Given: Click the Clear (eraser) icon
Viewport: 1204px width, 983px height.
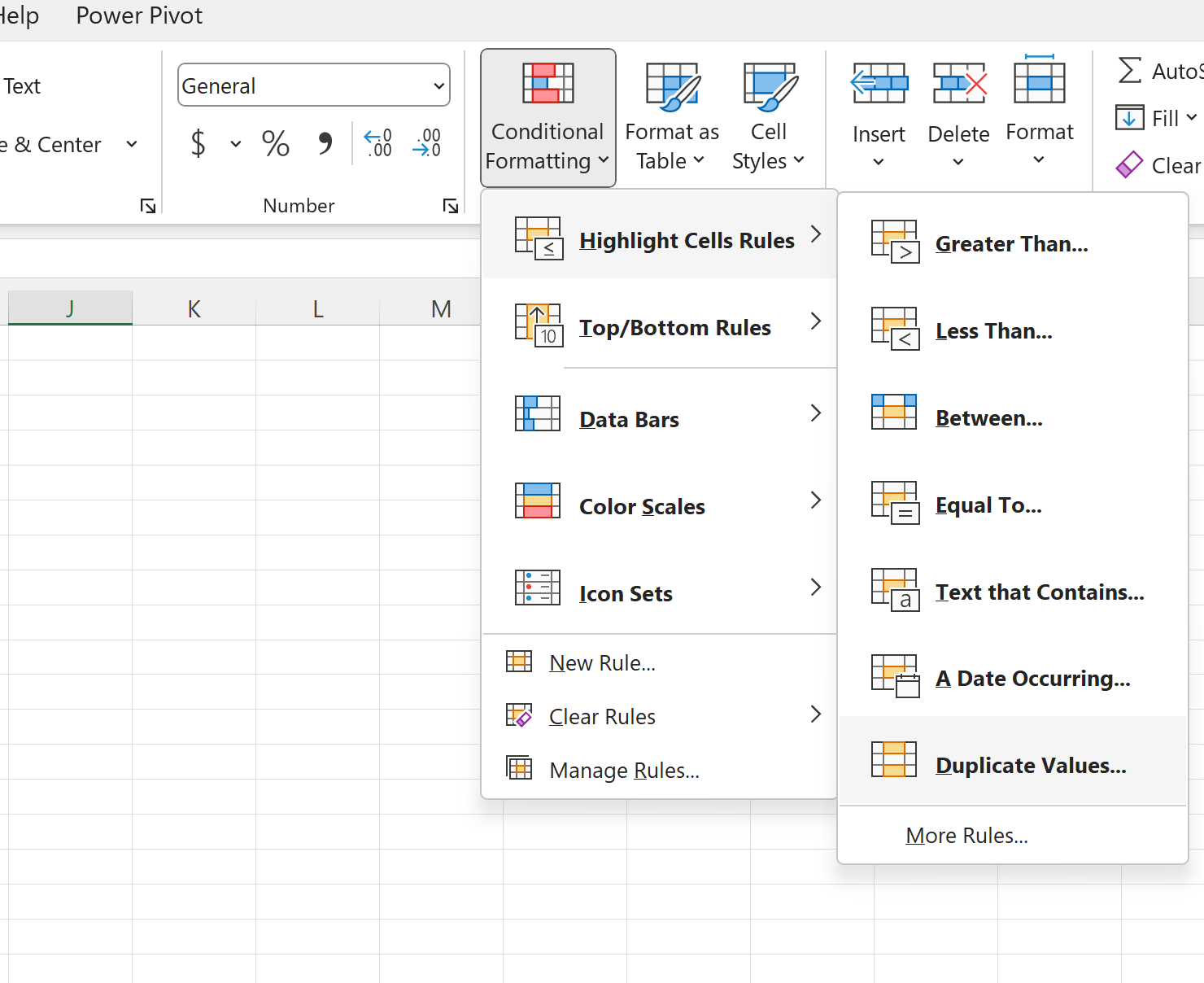Looking at the screenshot, I should click(1130, 164).
